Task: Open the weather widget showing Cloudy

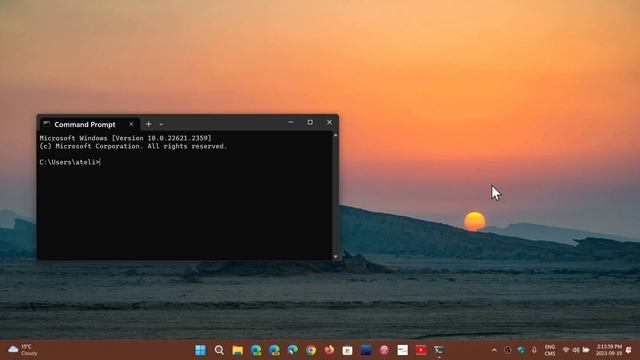Action: click(23, 350)
